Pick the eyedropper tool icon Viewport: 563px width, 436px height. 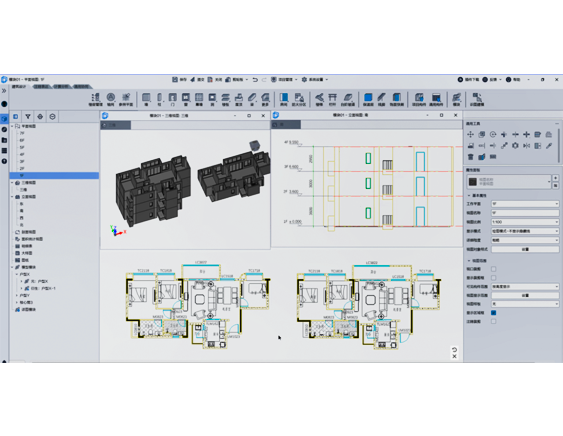tap(549, 145)
